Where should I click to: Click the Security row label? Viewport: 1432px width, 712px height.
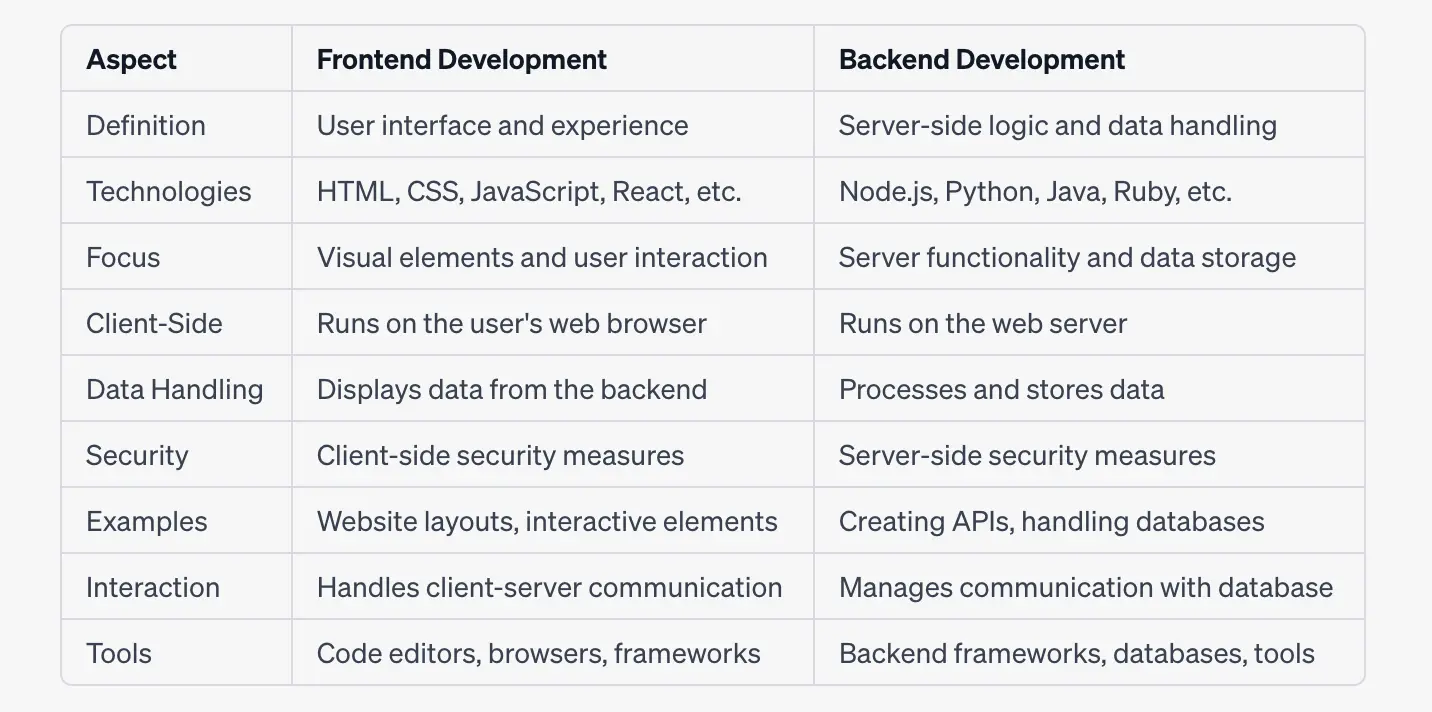click(137, 456)
